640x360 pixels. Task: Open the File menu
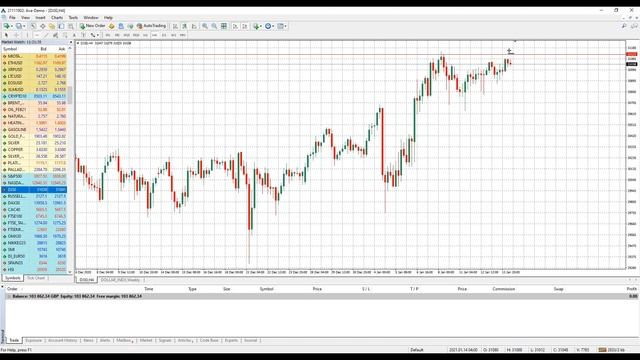pyautogui.click(x=12, y=18)
